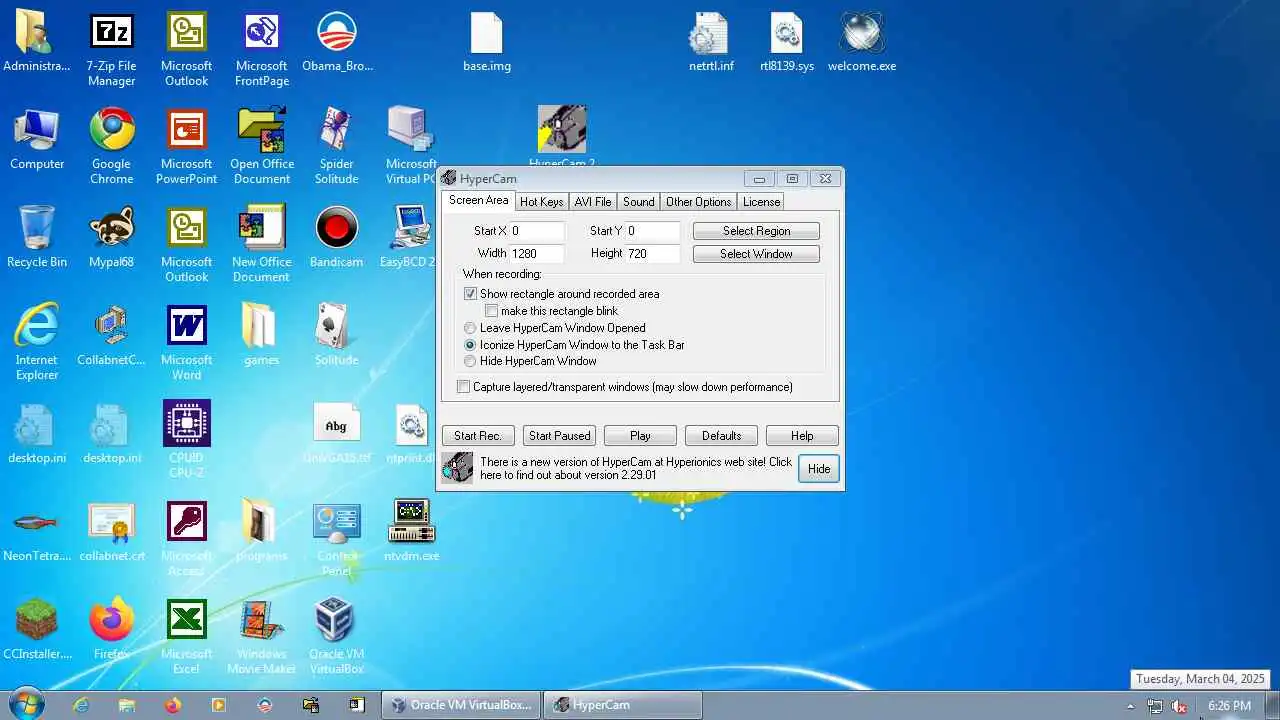
Task: Open the Windows Start menu
Action: click(x=25, y=704)
